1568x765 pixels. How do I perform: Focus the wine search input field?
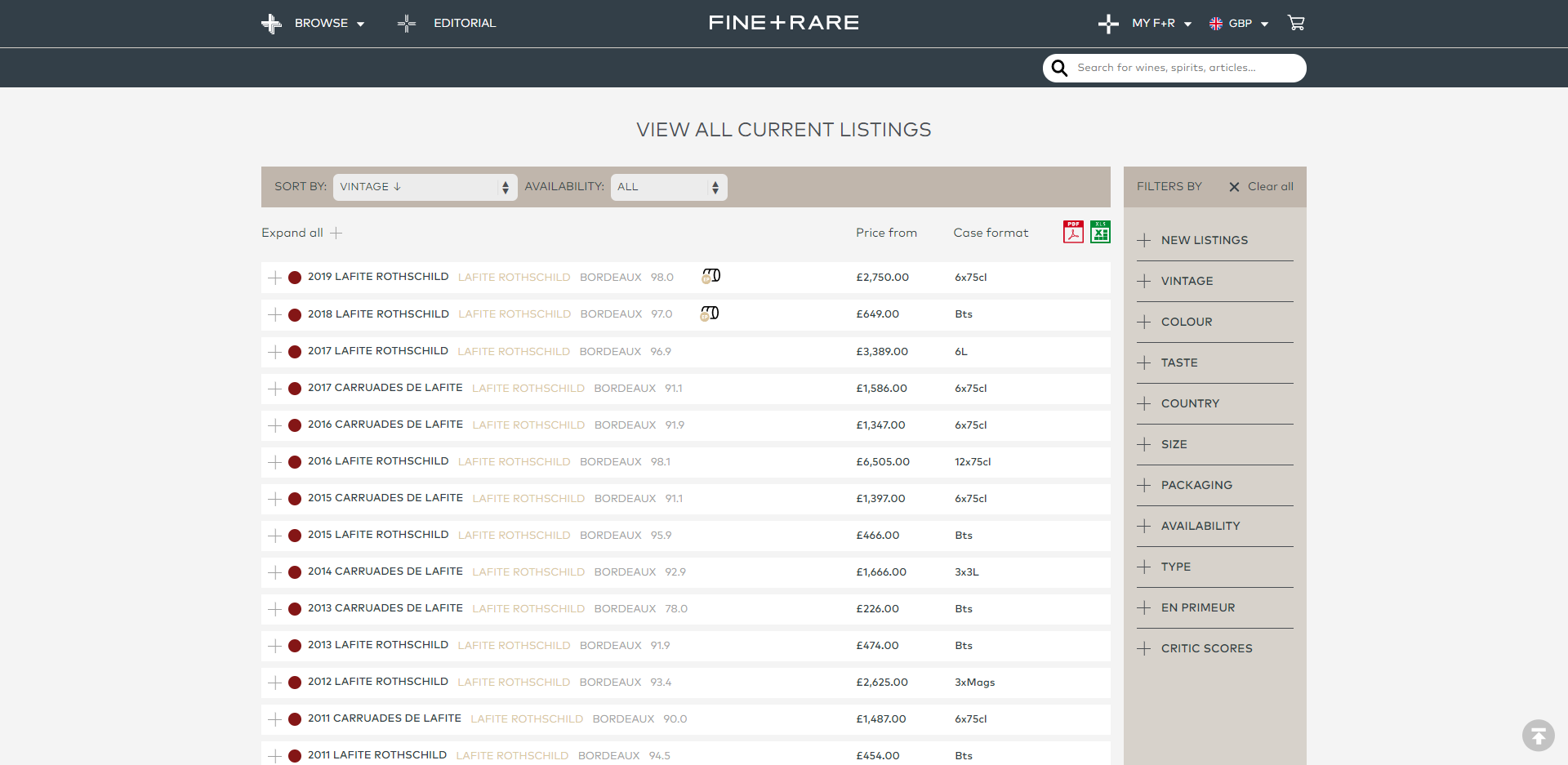point(1187,68)
